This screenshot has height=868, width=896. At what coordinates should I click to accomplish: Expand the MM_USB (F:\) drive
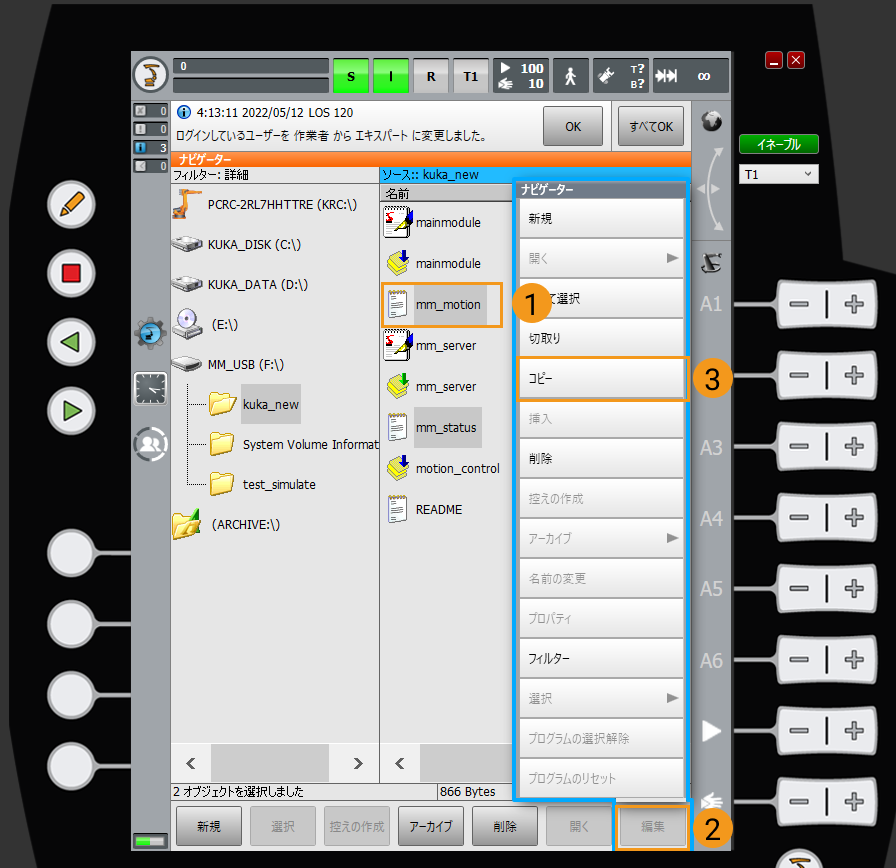(228, 365)
